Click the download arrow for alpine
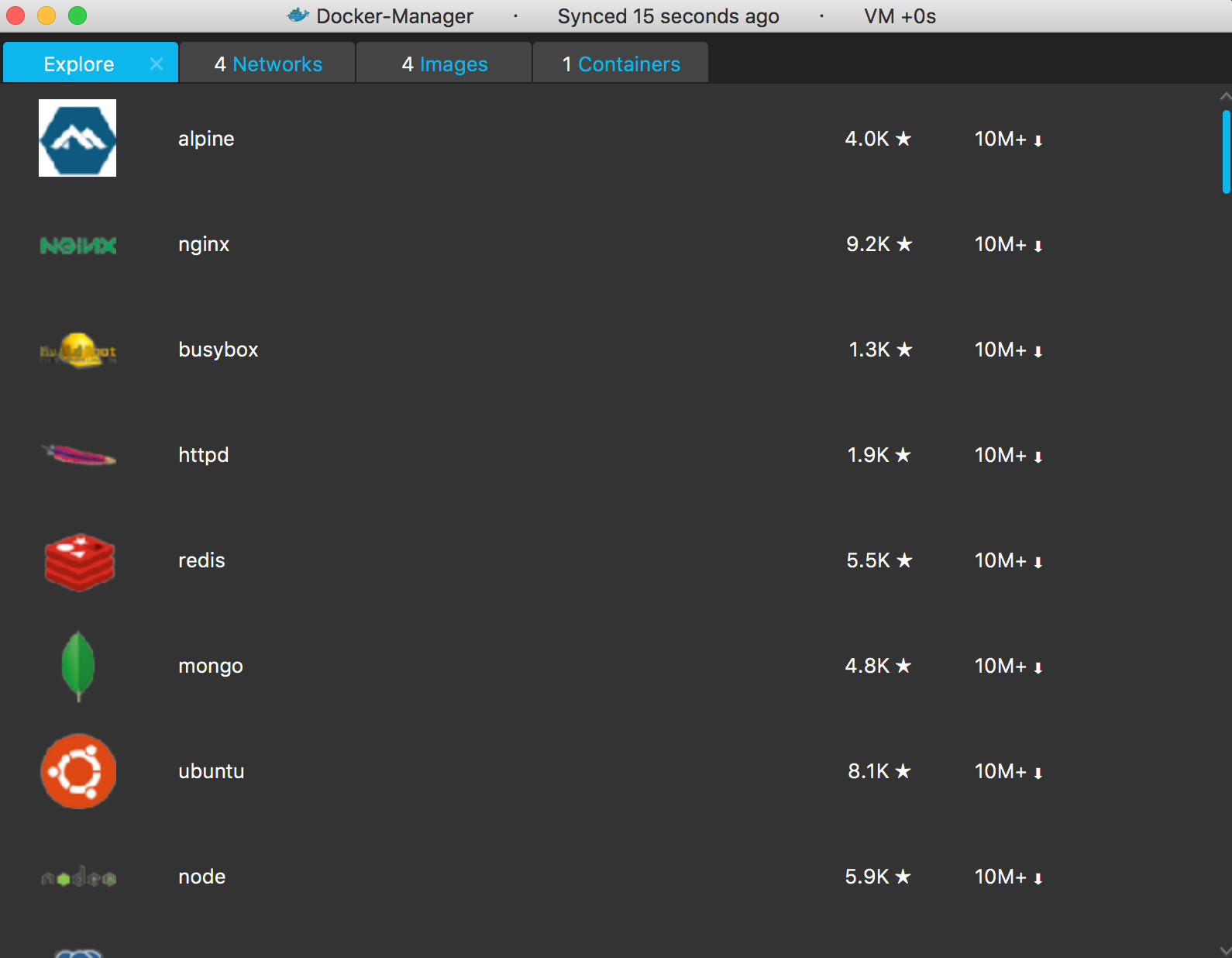The image size is (1232, 958). [x=1038, y=140]
